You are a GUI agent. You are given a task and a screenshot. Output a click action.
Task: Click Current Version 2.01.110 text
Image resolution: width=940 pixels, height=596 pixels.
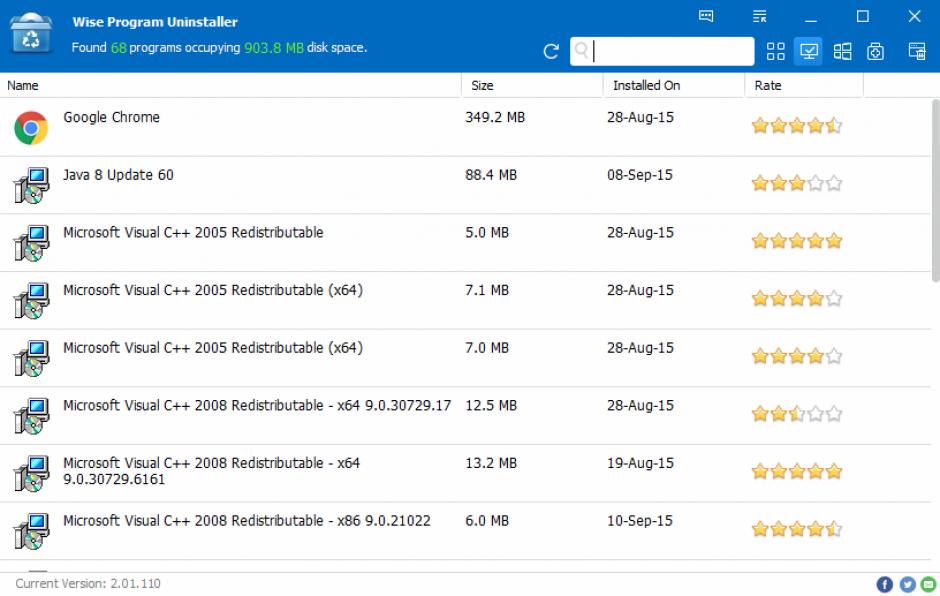[88, 583]
